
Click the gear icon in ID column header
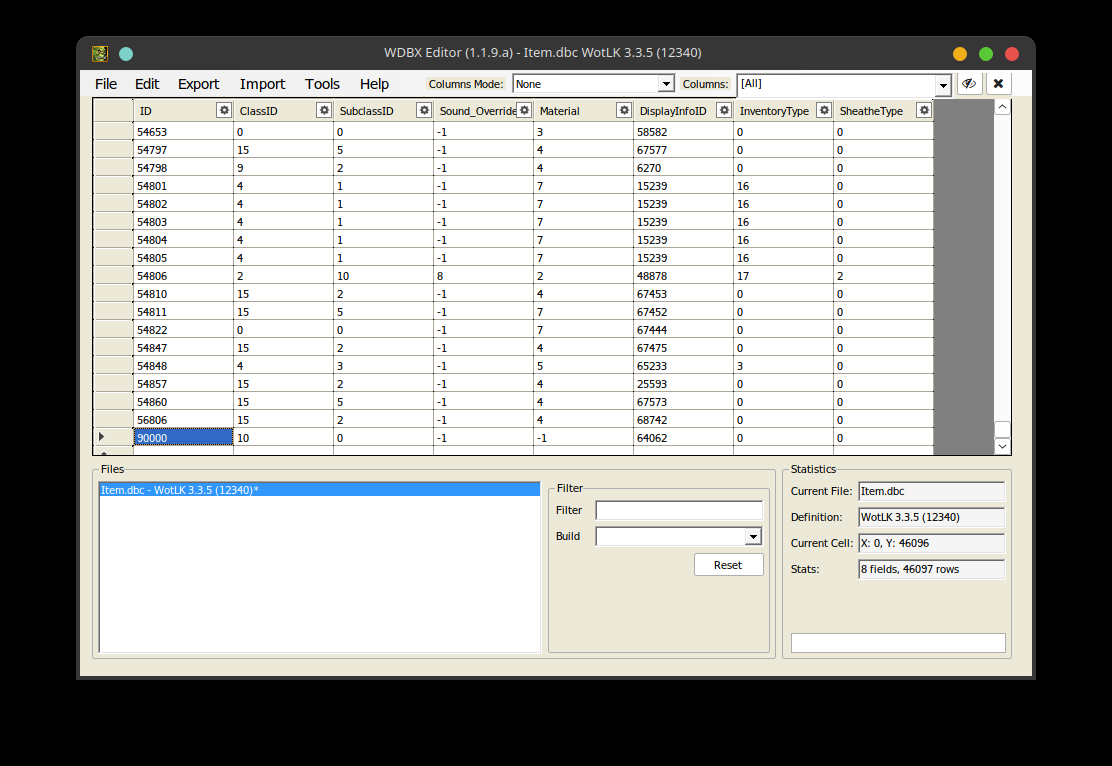point(224,111)
